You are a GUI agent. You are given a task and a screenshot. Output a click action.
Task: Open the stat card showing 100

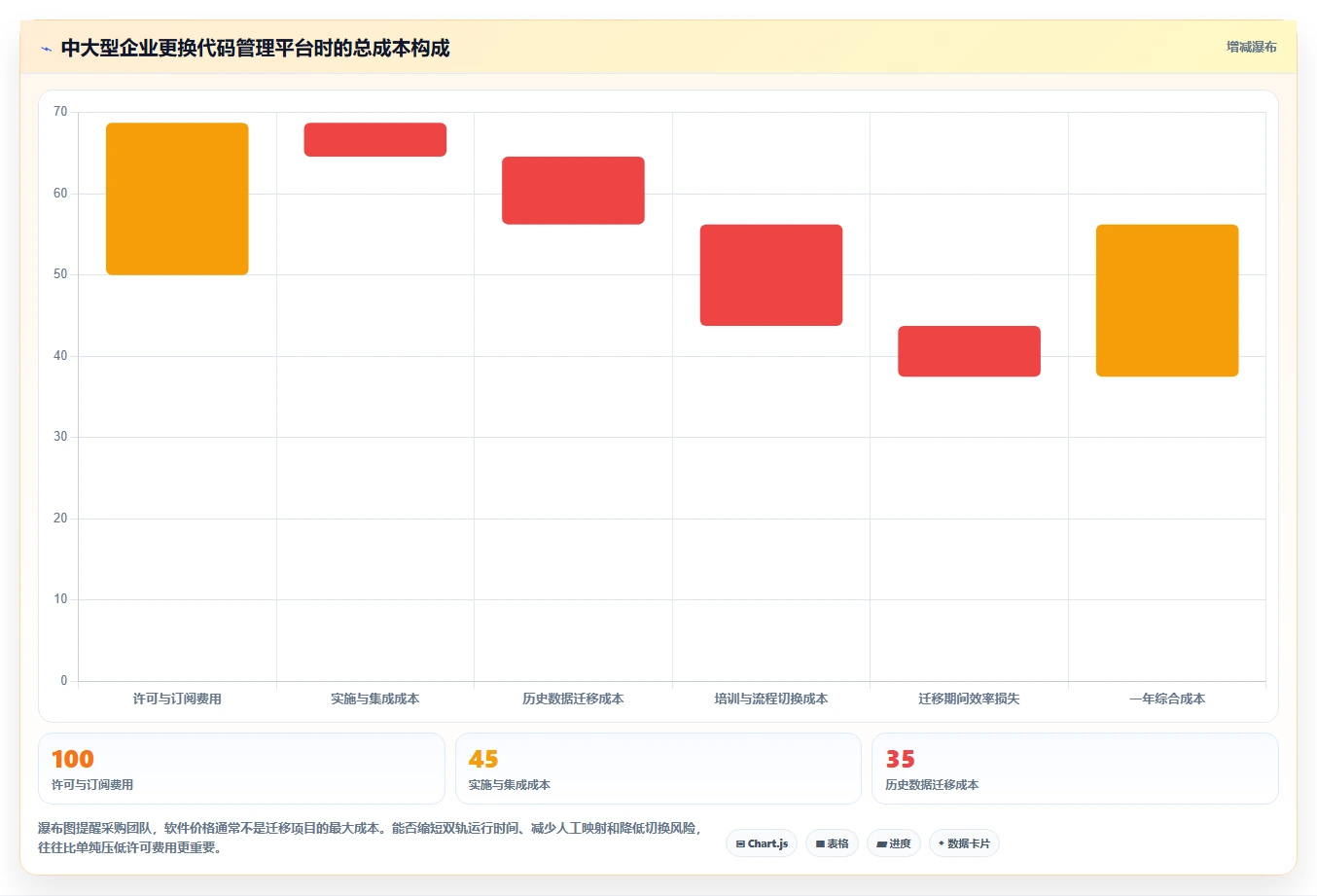(x=241, y=769)
